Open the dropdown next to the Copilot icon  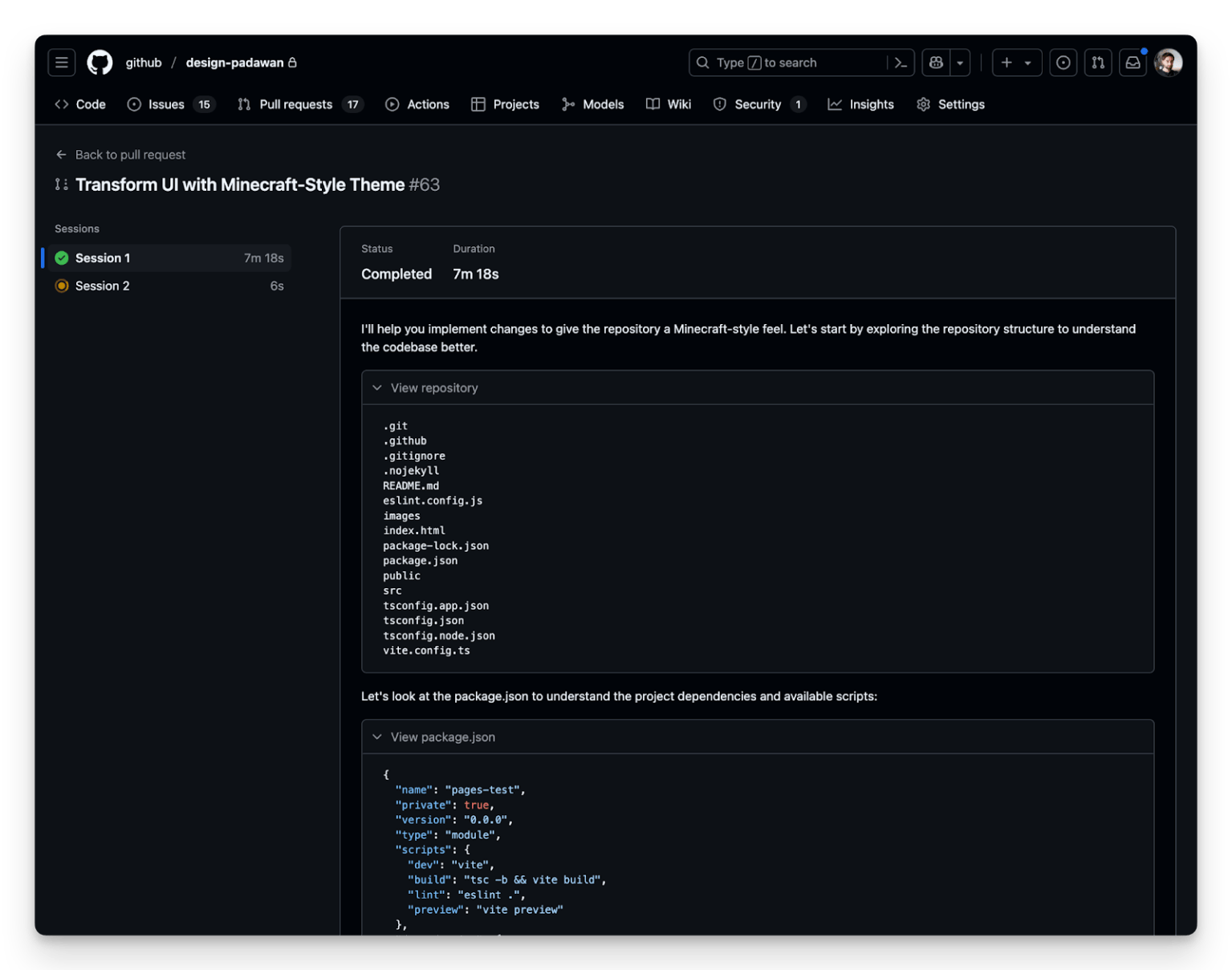[x=960, y=62]
